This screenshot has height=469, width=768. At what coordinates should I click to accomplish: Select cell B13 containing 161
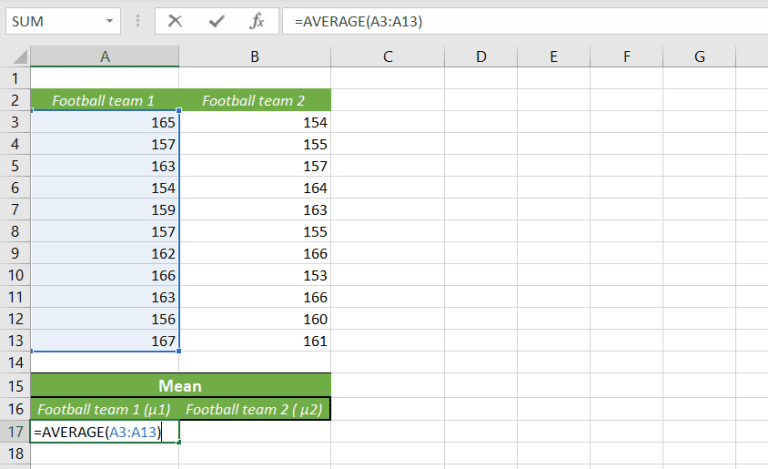(255, 342)
